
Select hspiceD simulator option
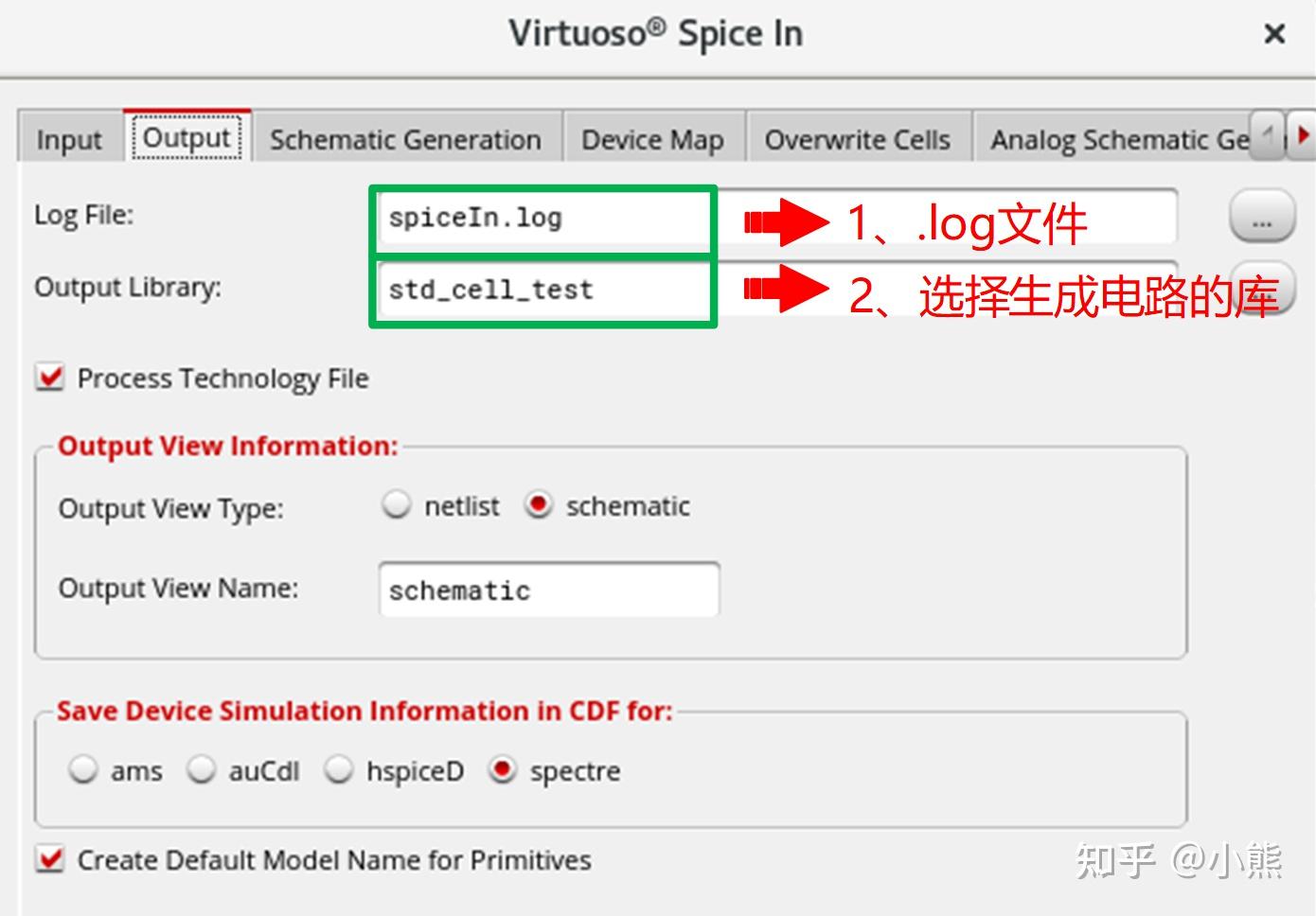pyautogui.click(x=339, y=769)
